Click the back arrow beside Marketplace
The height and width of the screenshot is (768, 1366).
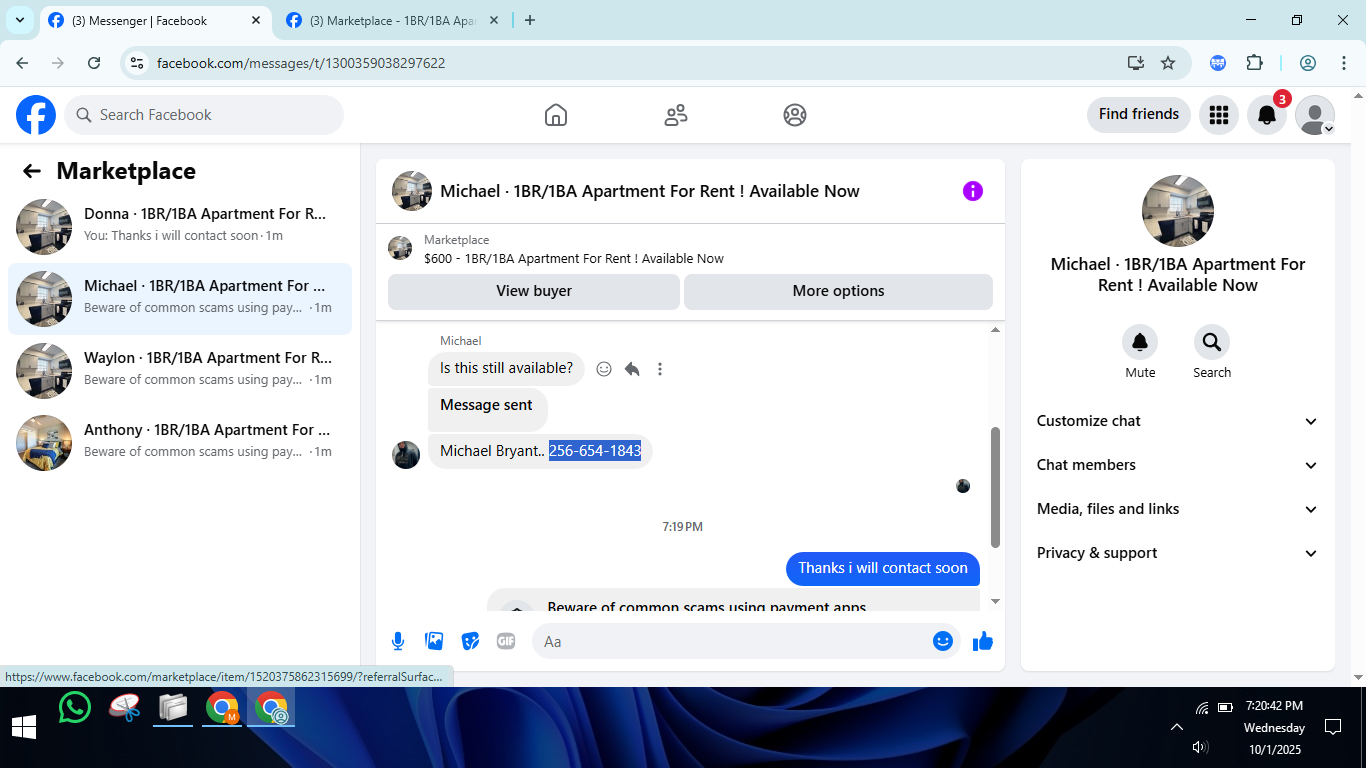click(x=32, y=171)
